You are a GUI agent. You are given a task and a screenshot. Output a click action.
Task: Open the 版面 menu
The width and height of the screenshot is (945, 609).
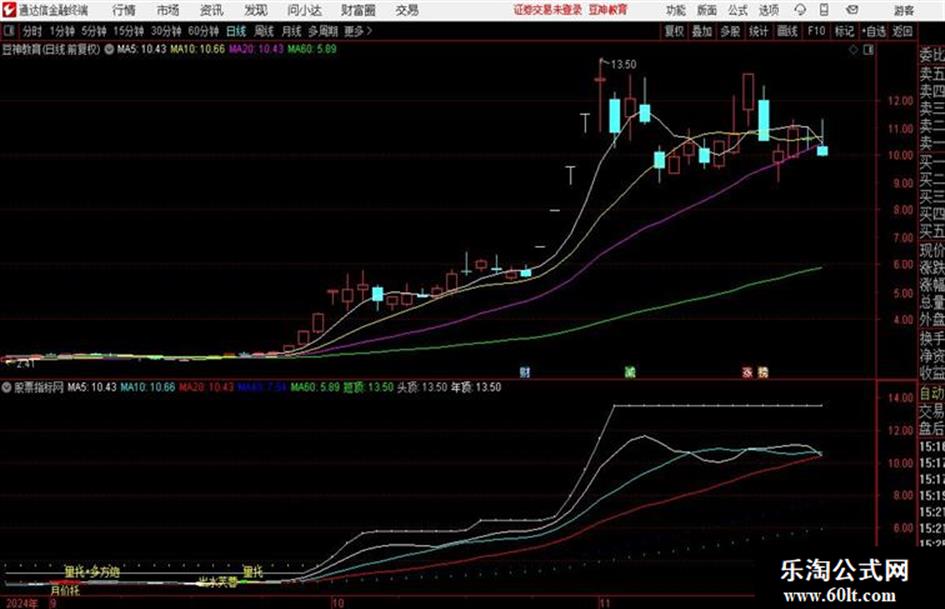(707, 10)
